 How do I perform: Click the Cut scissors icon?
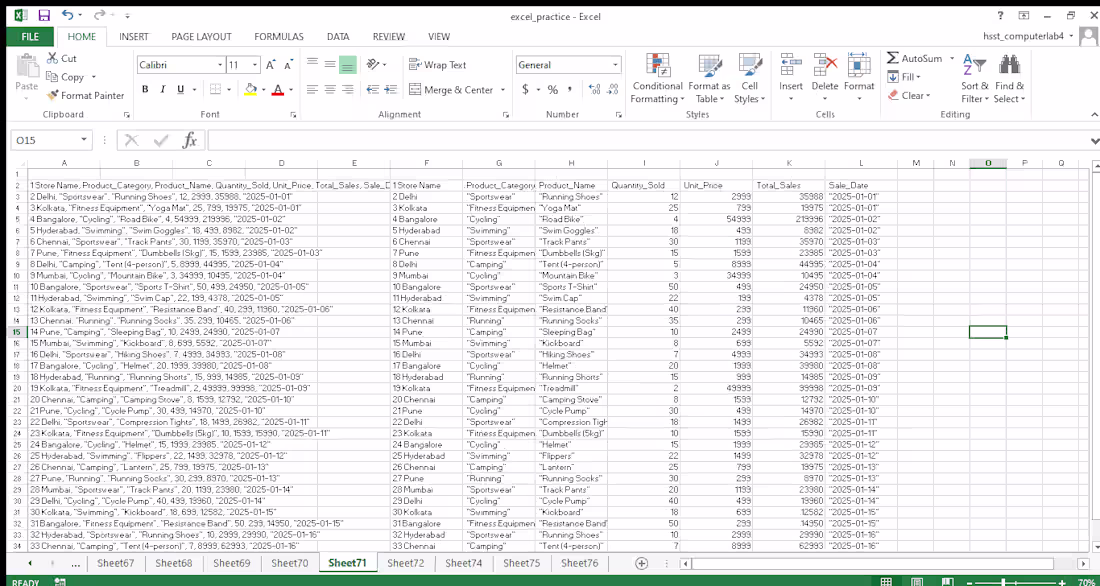(x=52, y=58)
